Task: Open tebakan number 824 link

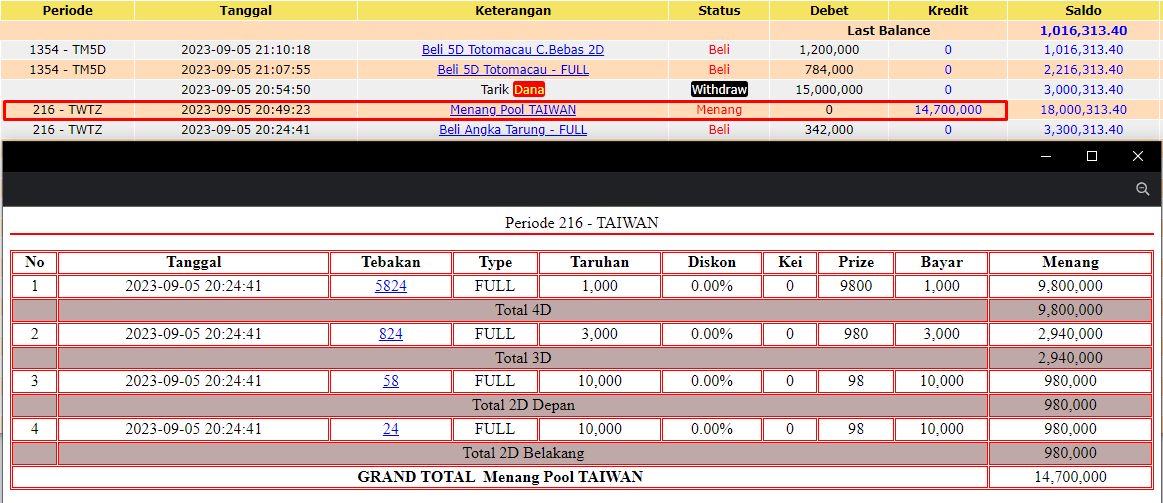Action: [x=391, y=334]
